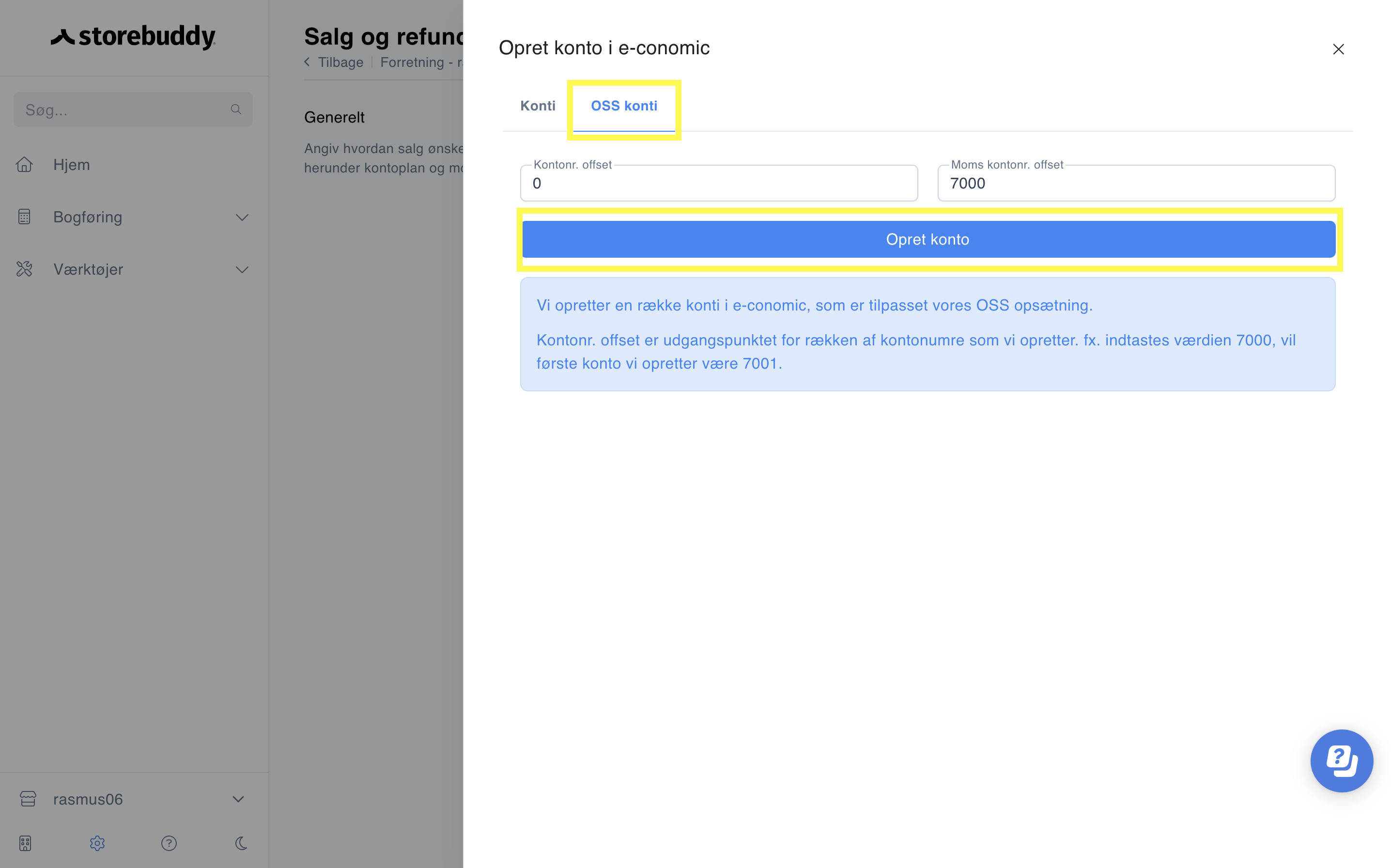The width and height of the screenshot is (1391, 868).
Task: Switch to the Konti tab
Action: [x=538, y=106]
